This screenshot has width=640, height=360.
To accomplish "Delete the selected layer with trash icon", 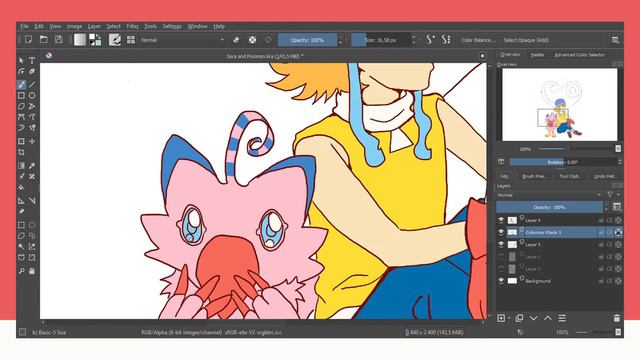I will tap(617, 318).
